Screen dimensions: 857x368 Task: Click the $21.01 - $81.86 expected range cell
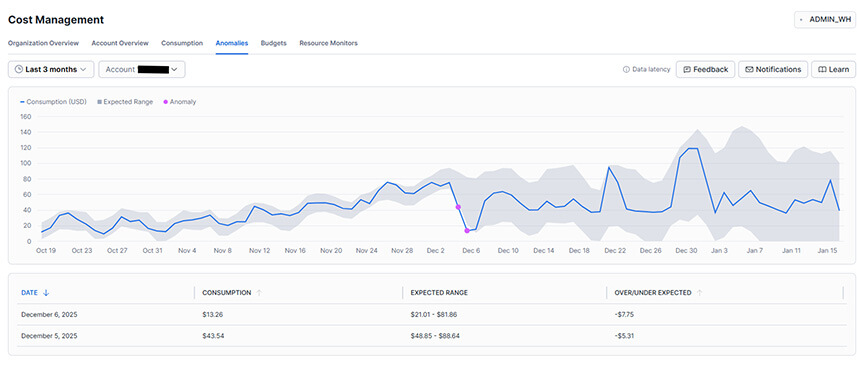(x=433, y=314)
